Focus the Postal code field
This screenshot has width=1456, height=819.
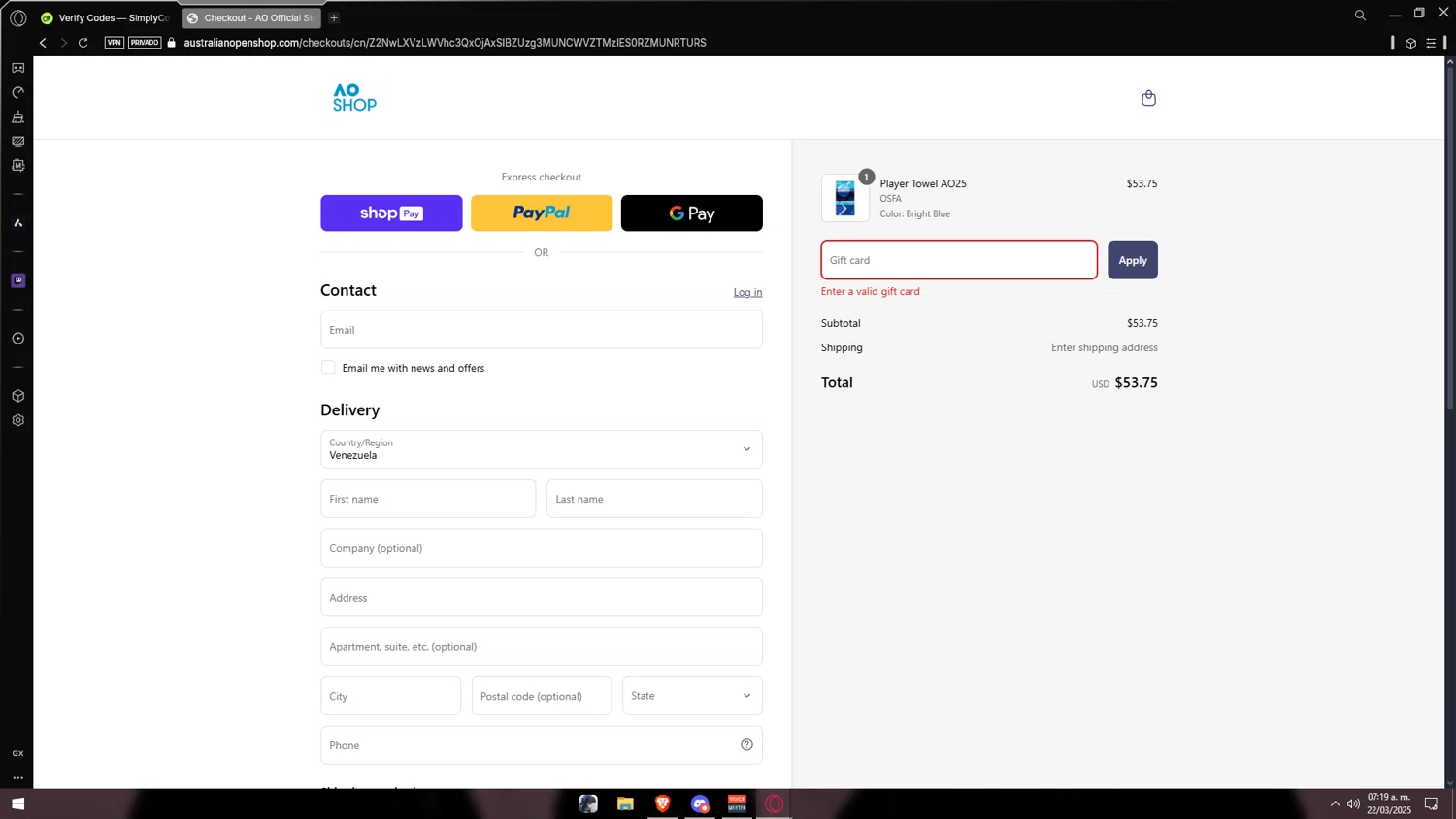[542, 696]
